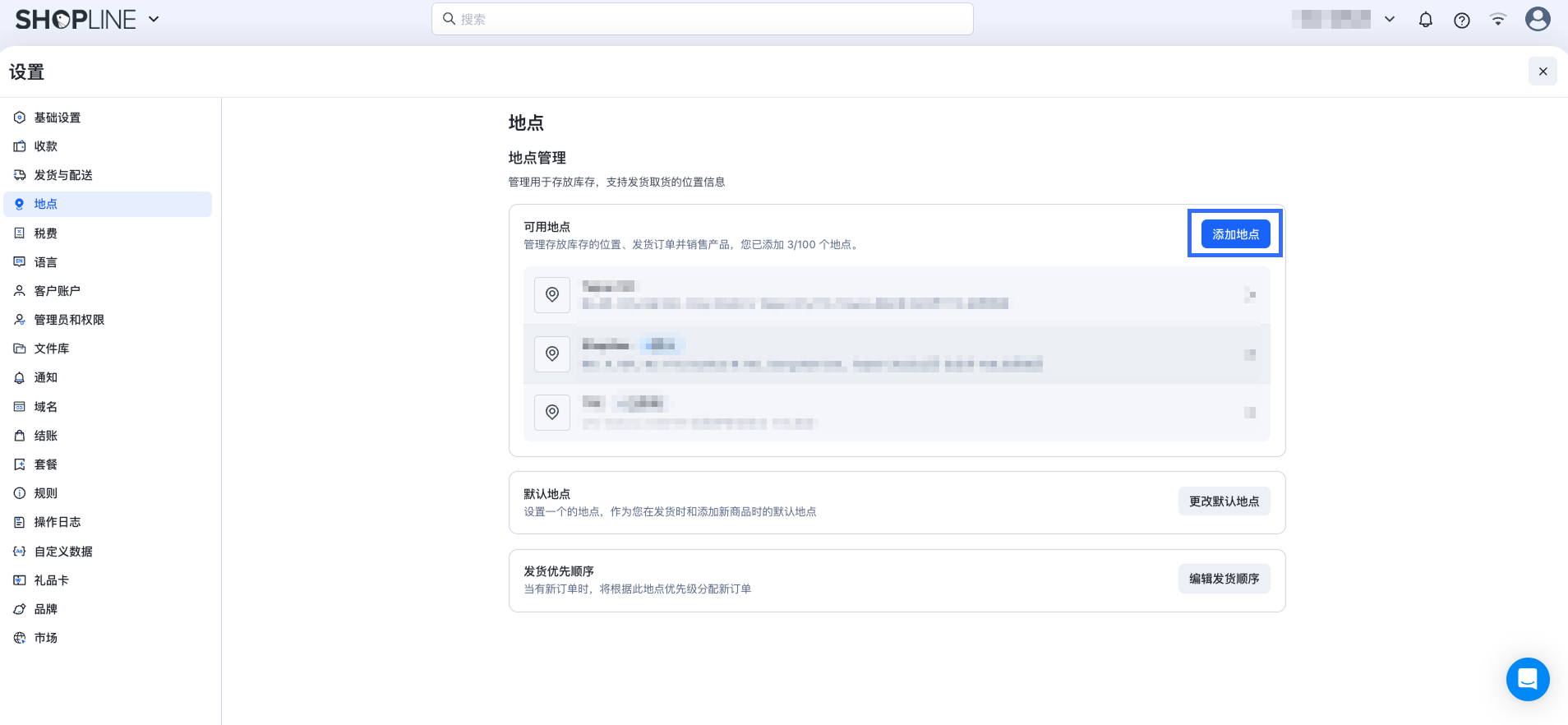The height and width of the screenshot is (725, 1568).
Task: Open the first location row arrow
Action: pos(1250,295)
